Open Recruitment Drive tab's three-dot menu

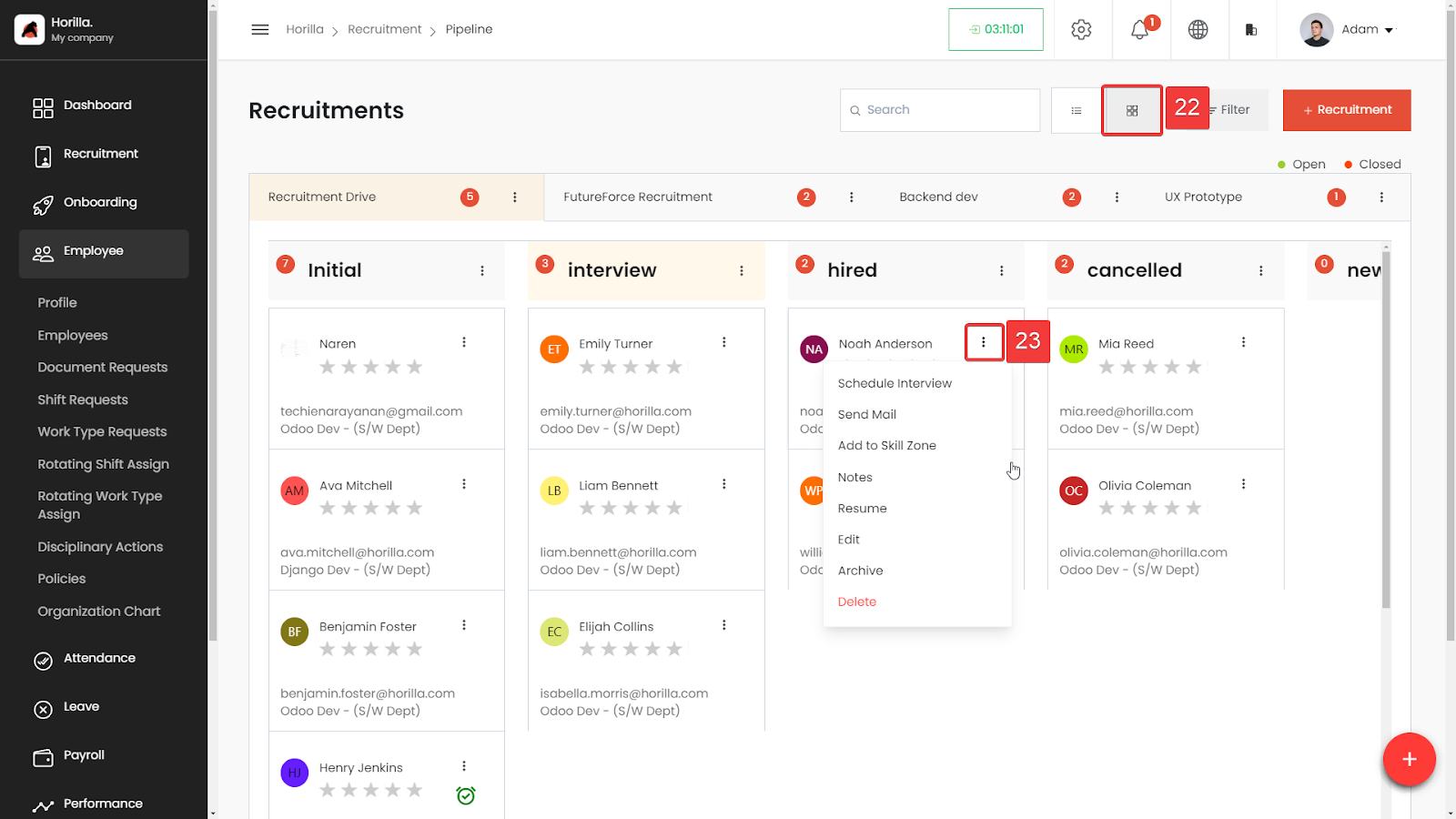coord(515,197)
